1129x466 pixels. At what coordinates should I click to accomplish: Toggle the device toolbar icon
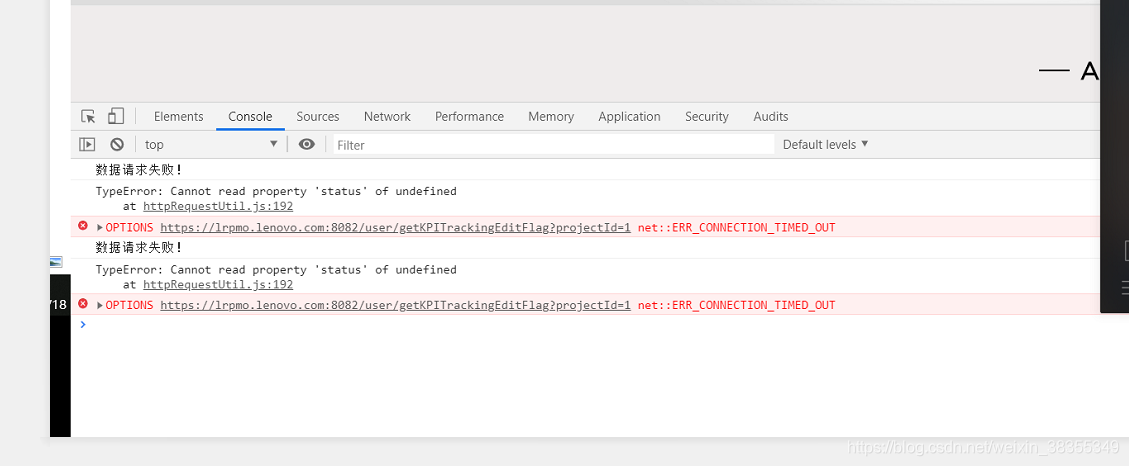[116, 116]
